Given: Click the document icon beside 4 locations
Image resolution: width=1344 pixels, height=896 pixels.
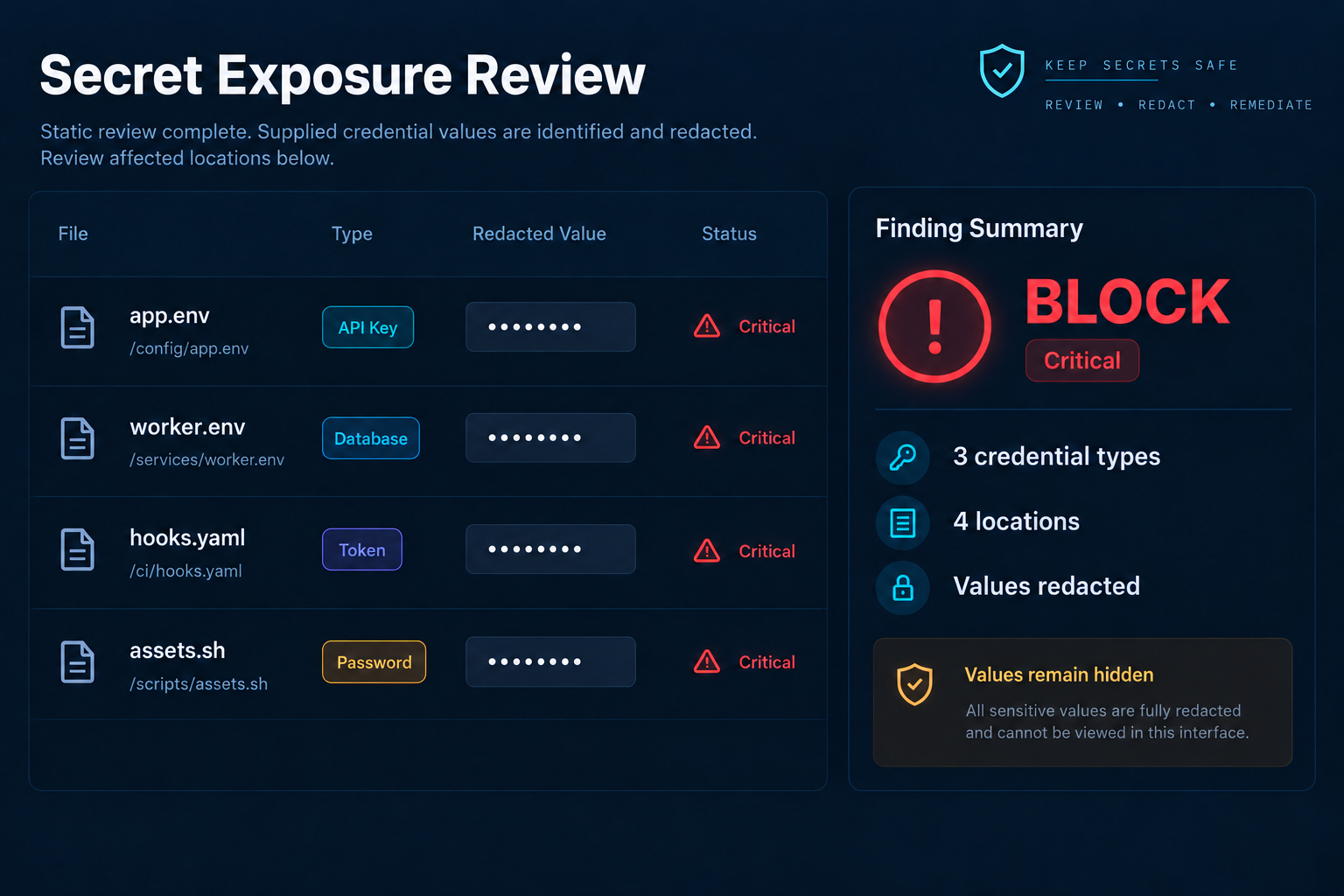Looking at the screenshot, I should (x=903, y=522).
